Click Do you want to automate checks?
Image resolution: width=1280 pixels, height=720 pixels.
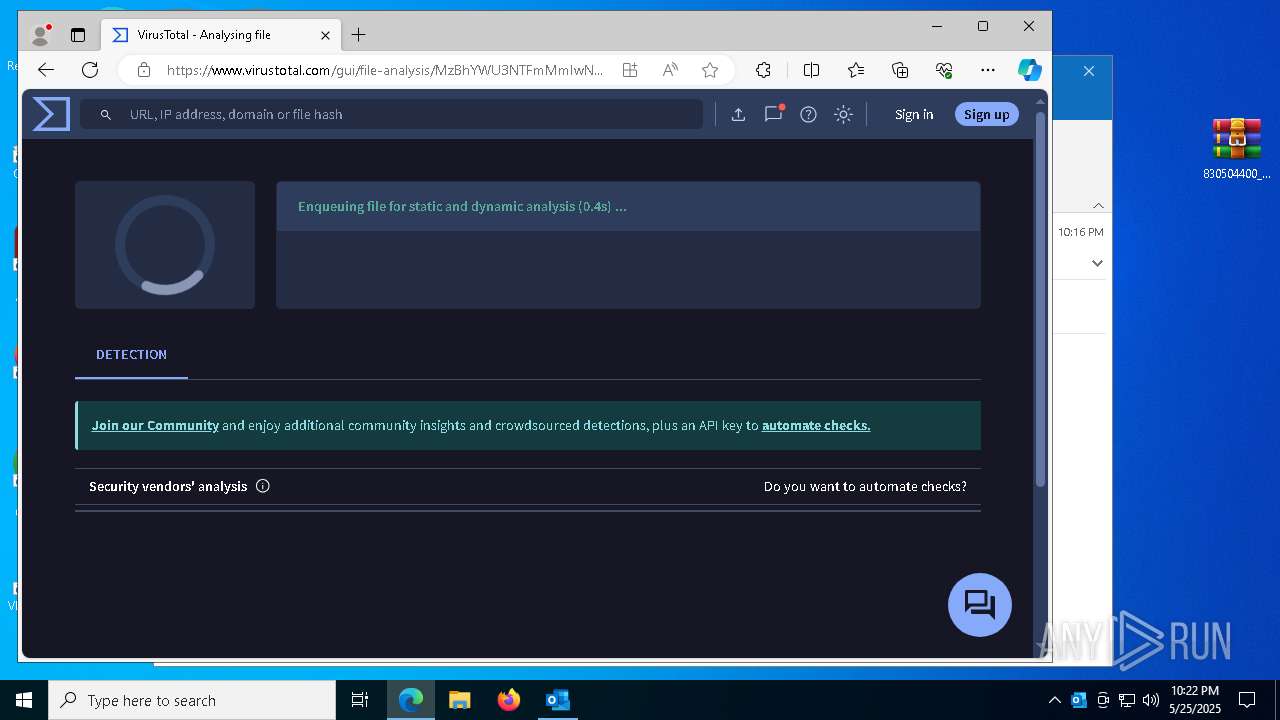[x=865, y=486]
